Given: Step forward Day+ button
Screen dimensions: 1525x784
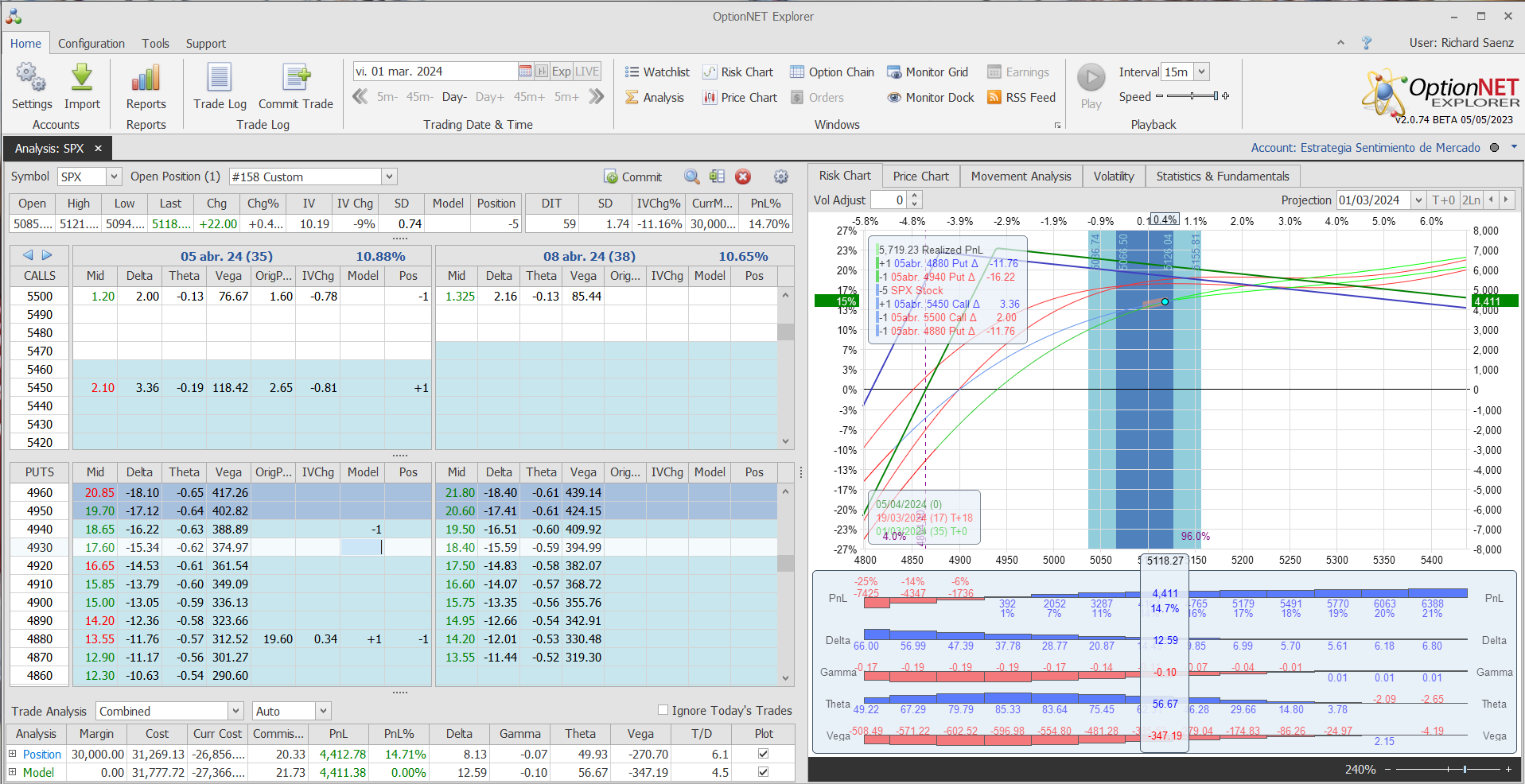Looking at the screenshot, I should pos(490,96).
